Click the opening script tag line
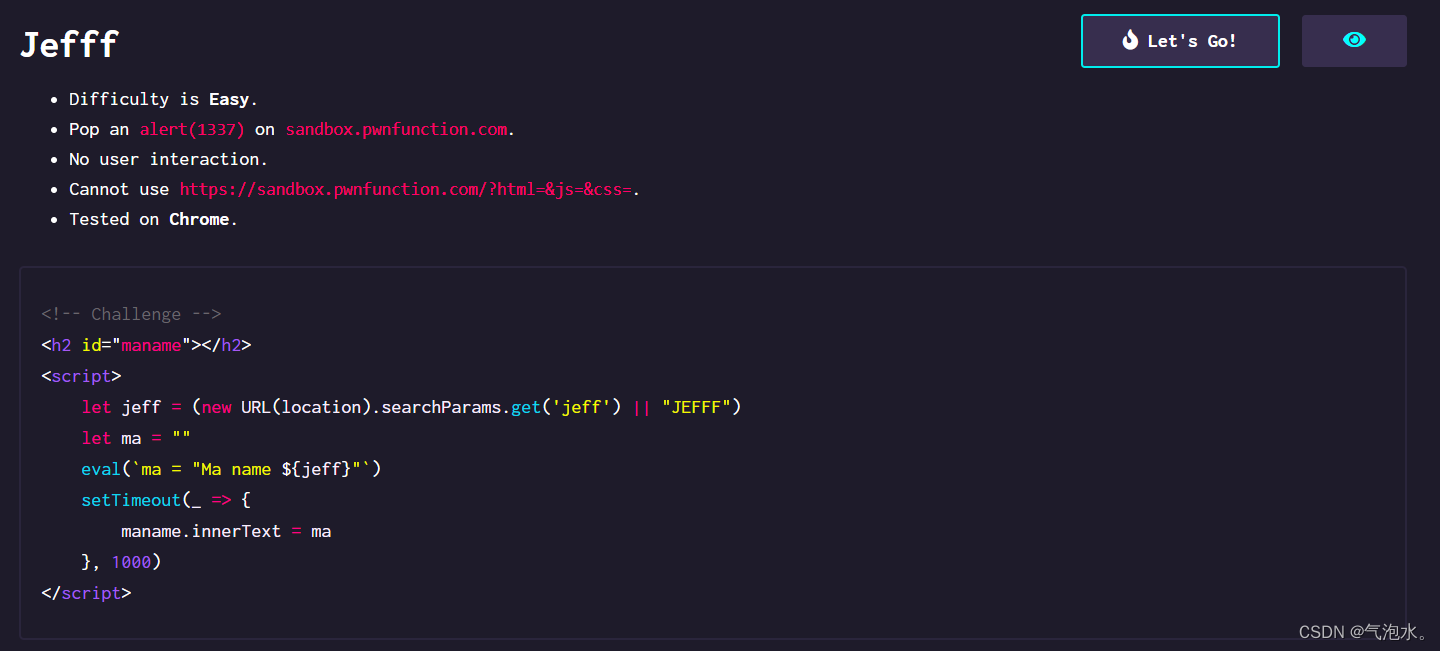Screen dimensions: 1440x651 (81, 376)
